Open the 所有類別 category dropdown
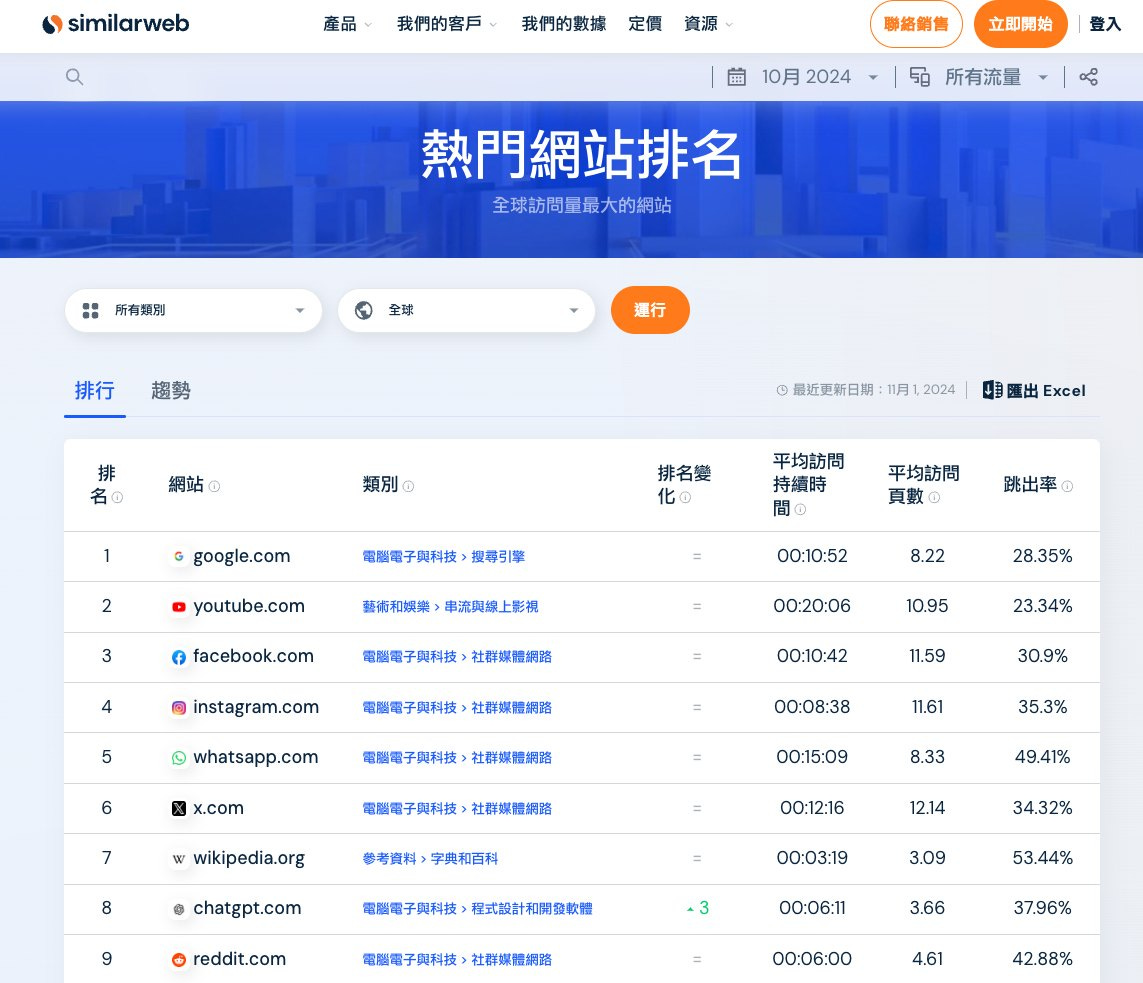This screenshot has width=1143, height=983. (193, 310)
